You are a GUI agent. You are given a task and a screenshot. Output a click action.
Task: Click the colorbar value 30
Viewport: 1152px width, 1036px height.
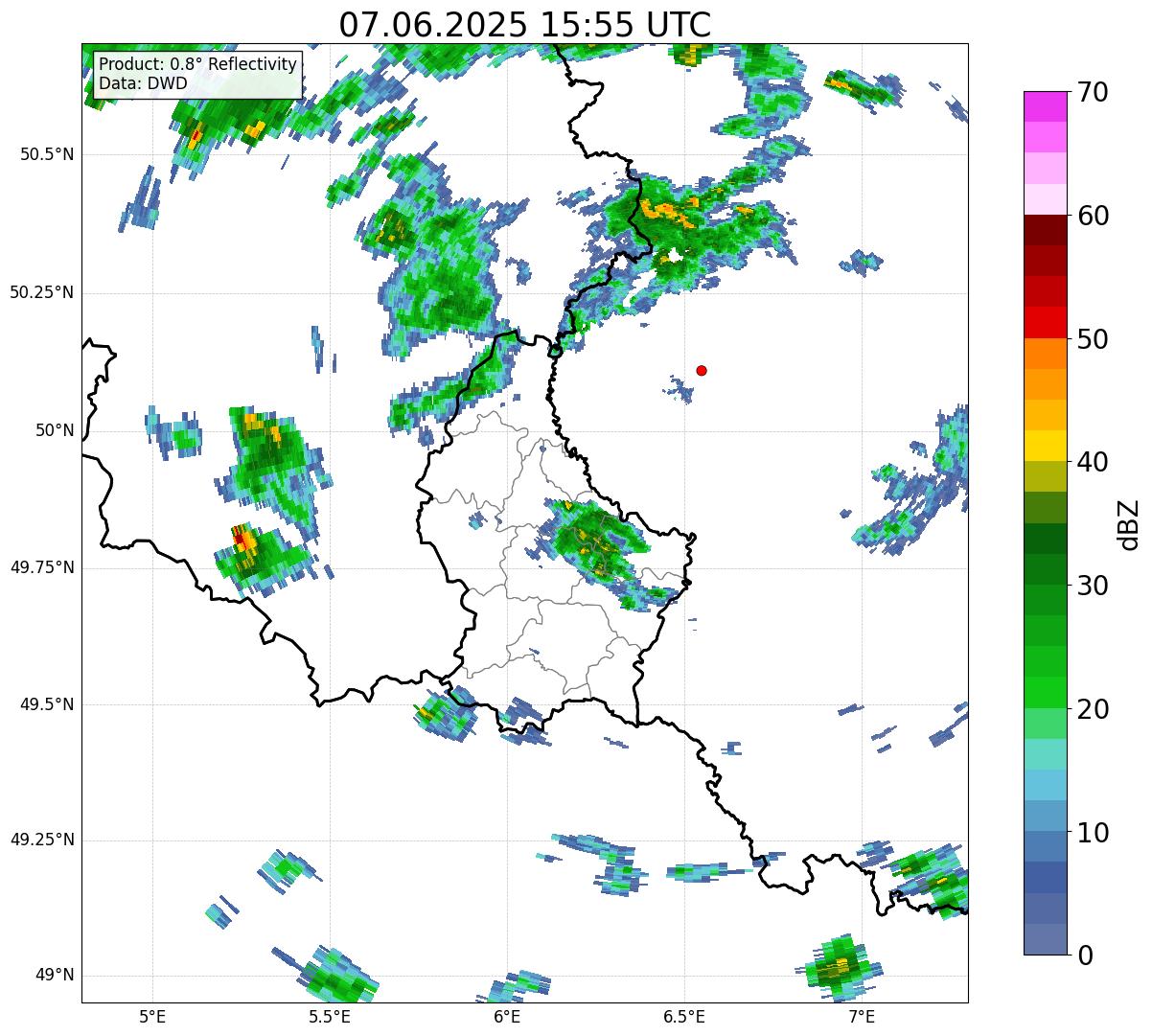coord(1094,586)
